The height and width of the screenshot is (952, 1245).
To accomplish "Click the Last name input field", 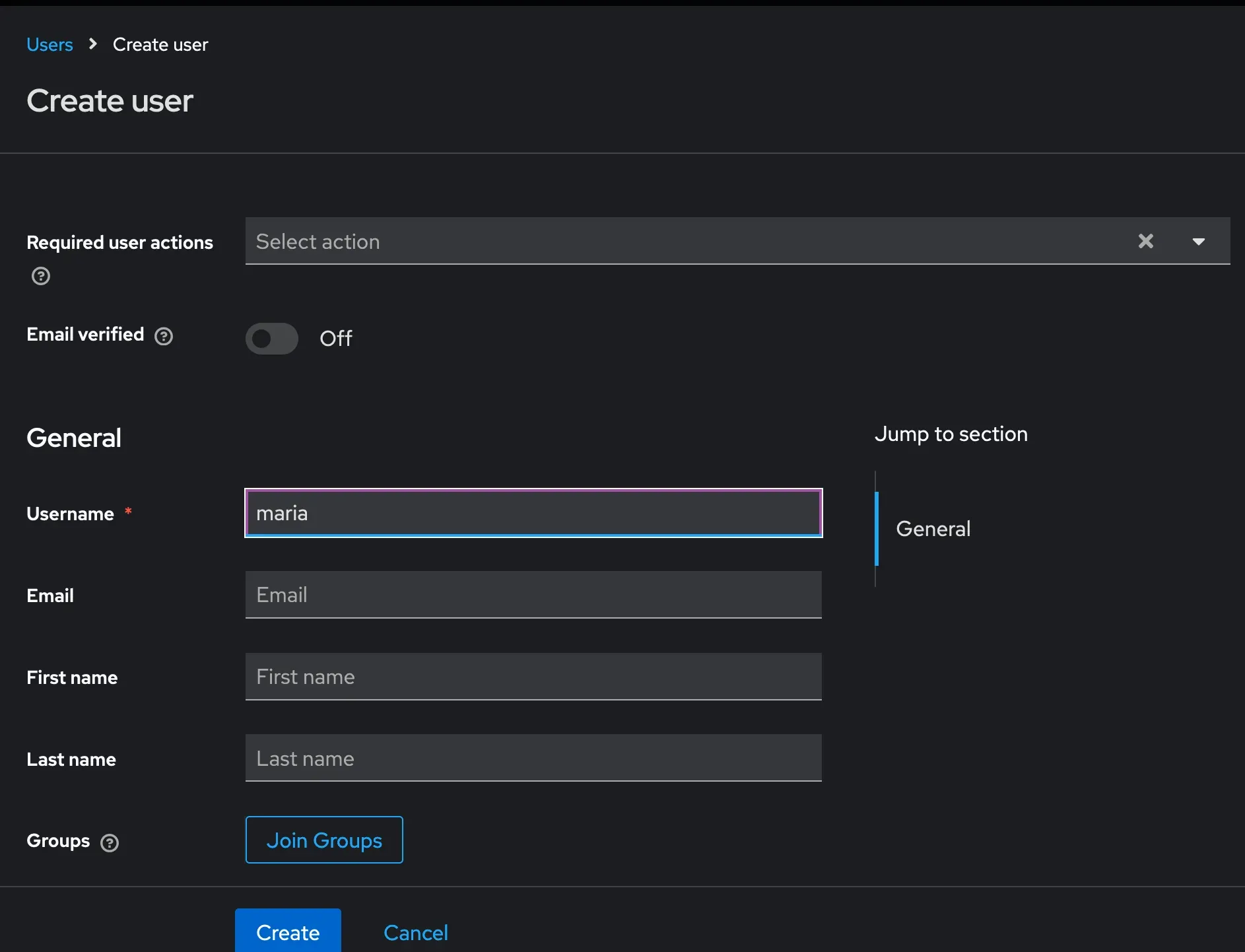I will (533, 758).
